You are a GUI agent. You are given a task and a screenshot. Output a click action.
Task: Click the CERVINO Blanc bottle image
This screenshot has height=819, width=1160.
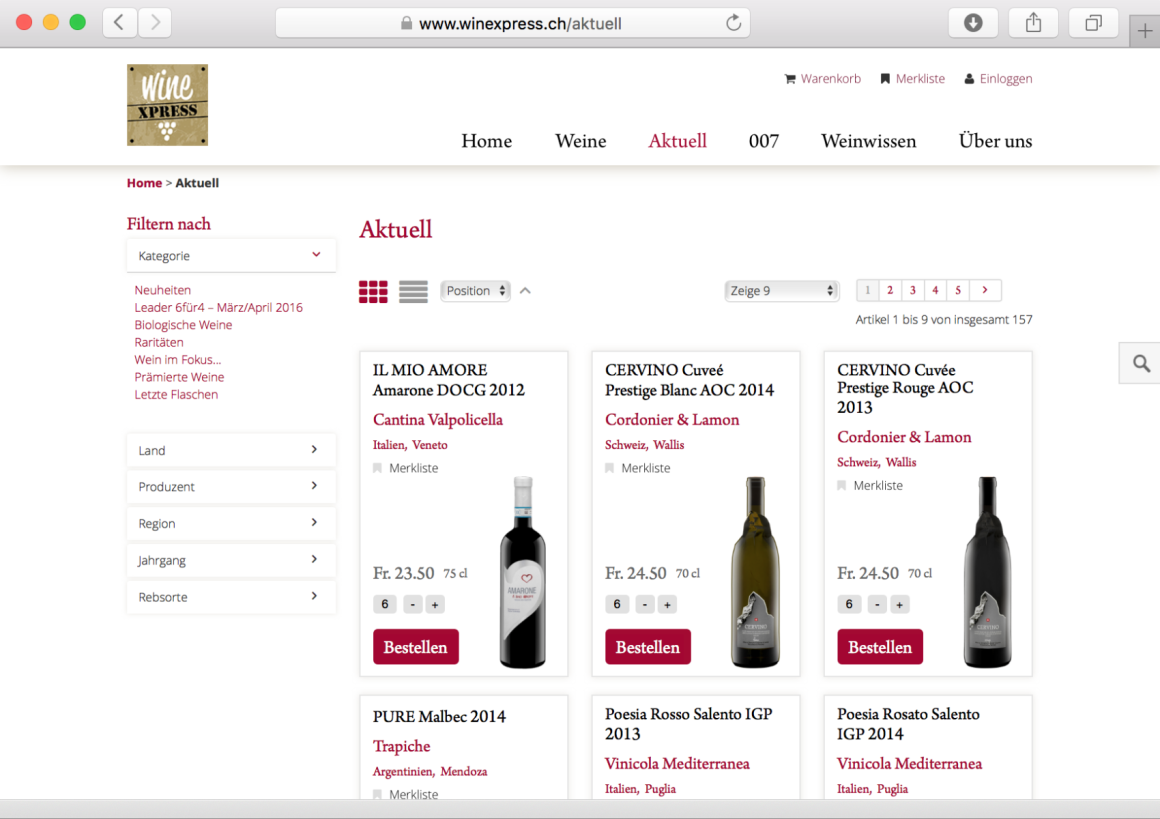point(755,572)
